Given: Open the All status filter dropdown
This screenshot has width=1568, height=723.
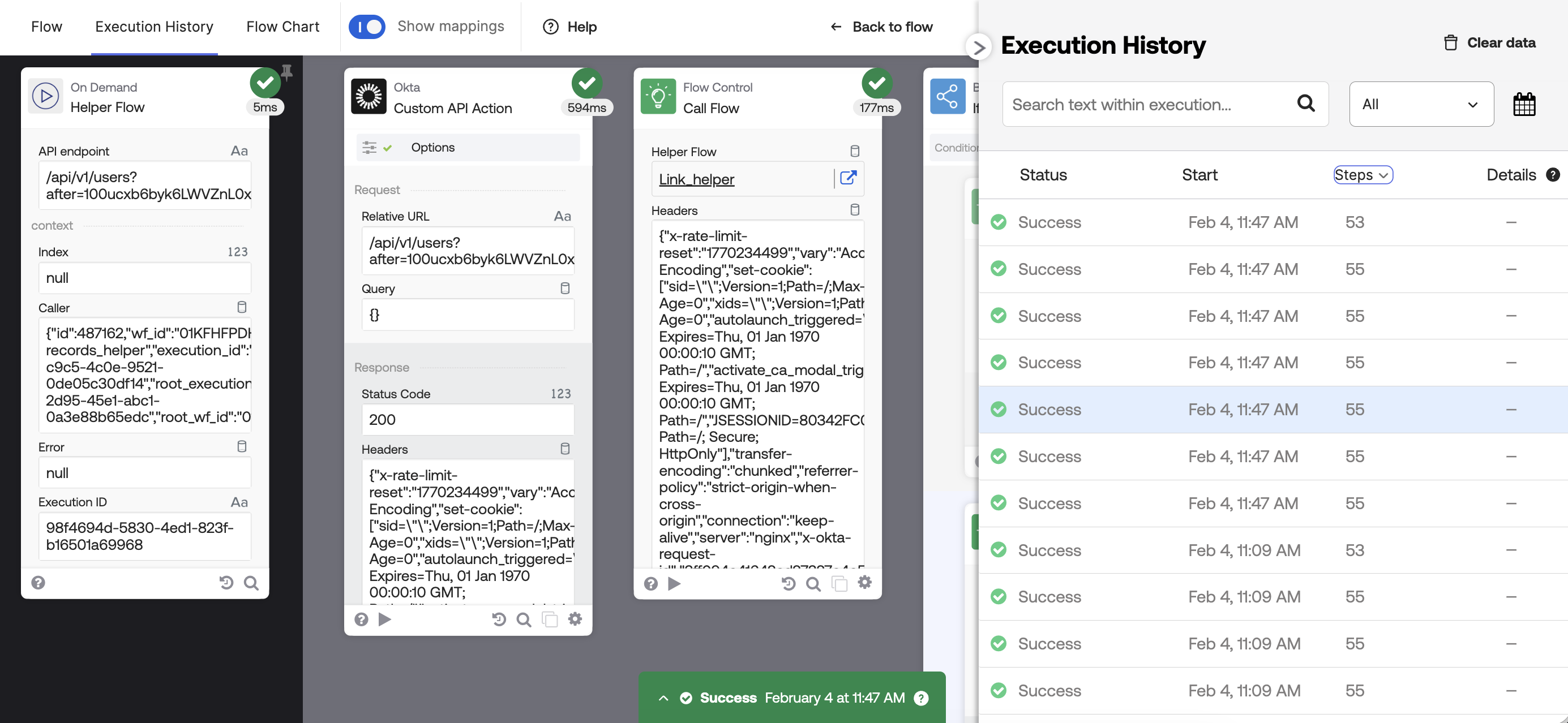Looking at the screenshot, I should click(1421, 104).
